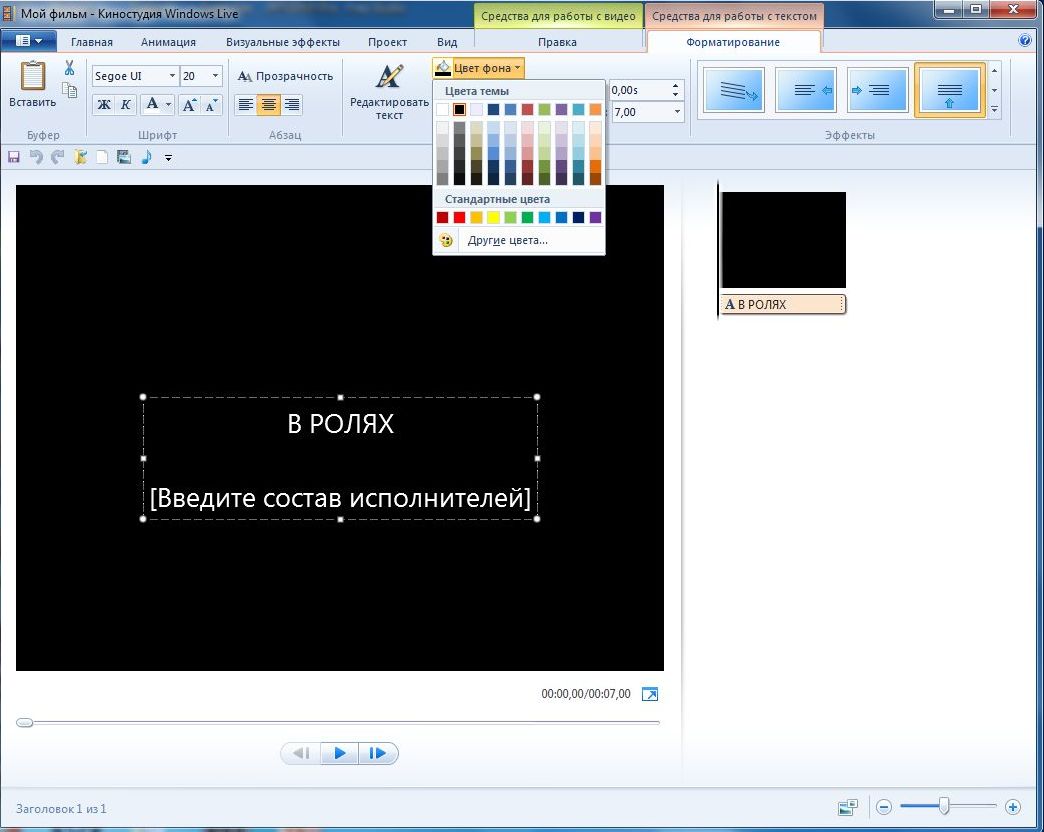Open the Визуальные эффекты tab

coord(283,42)
